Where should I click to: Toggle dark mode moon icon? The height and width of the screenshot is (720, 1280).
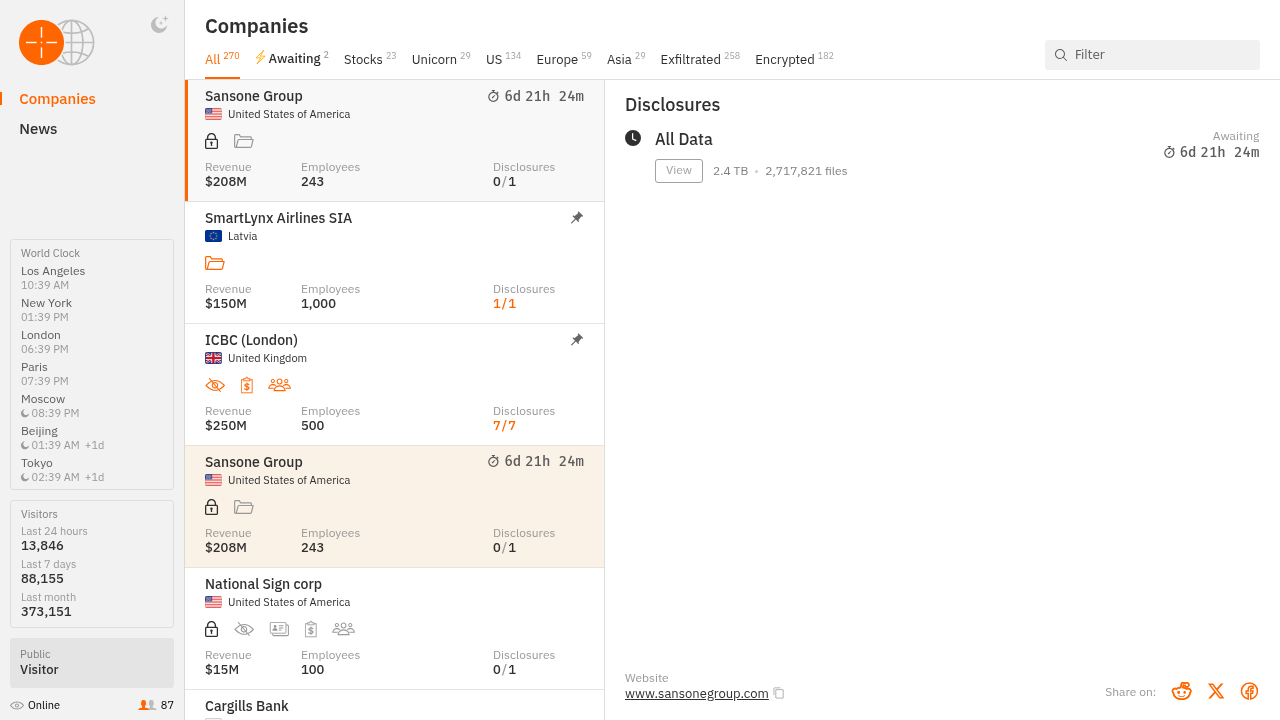pyautogui.click(x=159, y=25)
